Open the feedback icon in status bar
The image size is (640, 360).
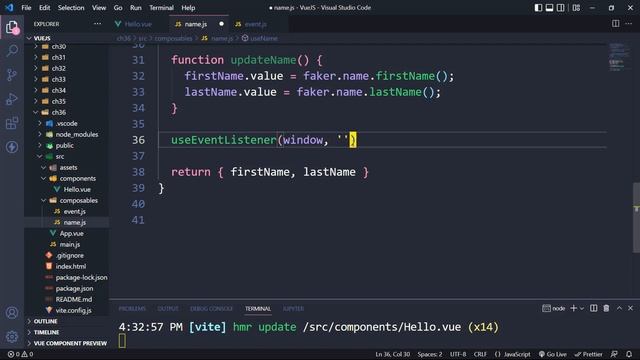[x=614, y=354]
